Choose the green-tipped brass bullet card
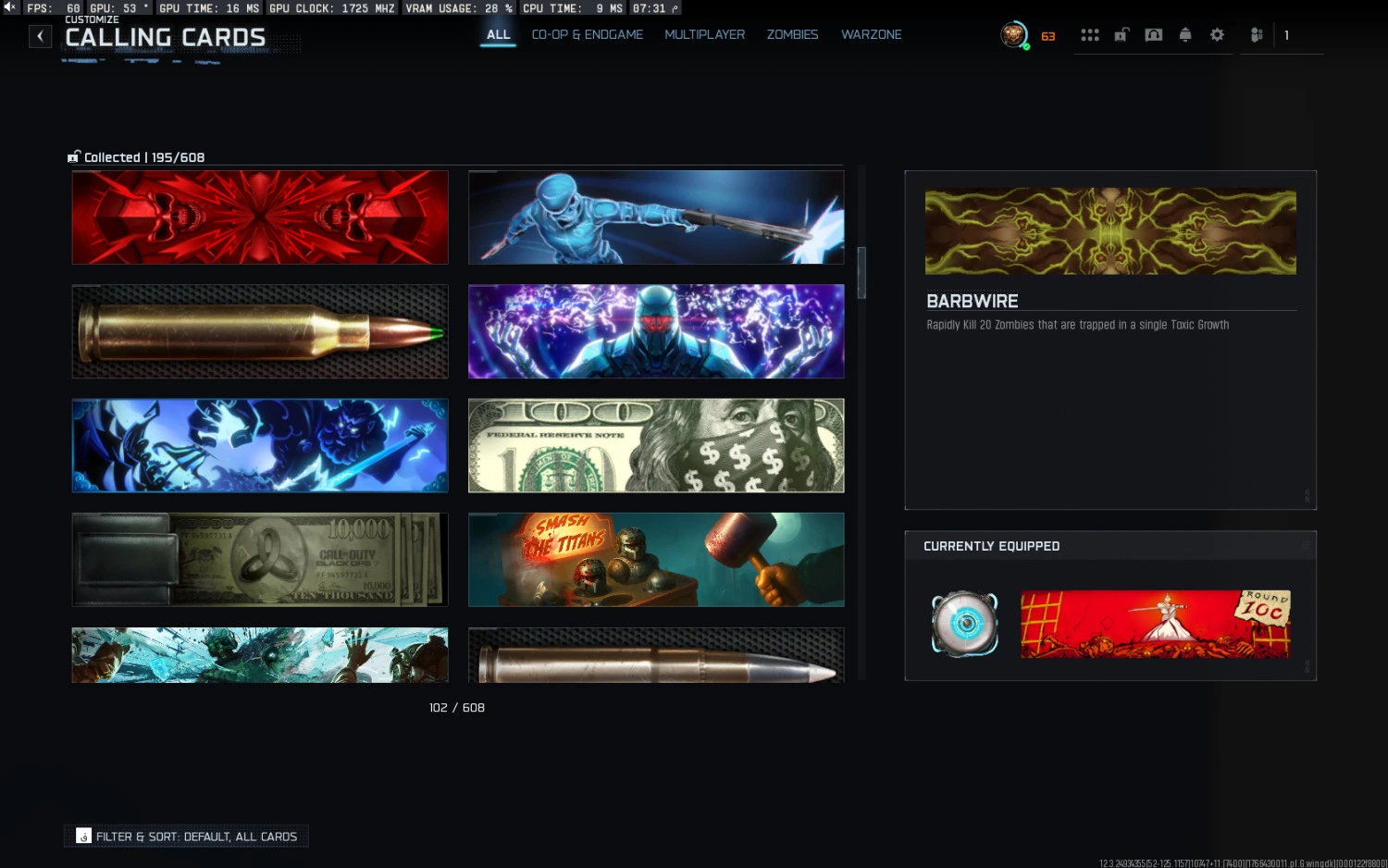Viewport: 1388px width, 868px height. coord(260,331)
